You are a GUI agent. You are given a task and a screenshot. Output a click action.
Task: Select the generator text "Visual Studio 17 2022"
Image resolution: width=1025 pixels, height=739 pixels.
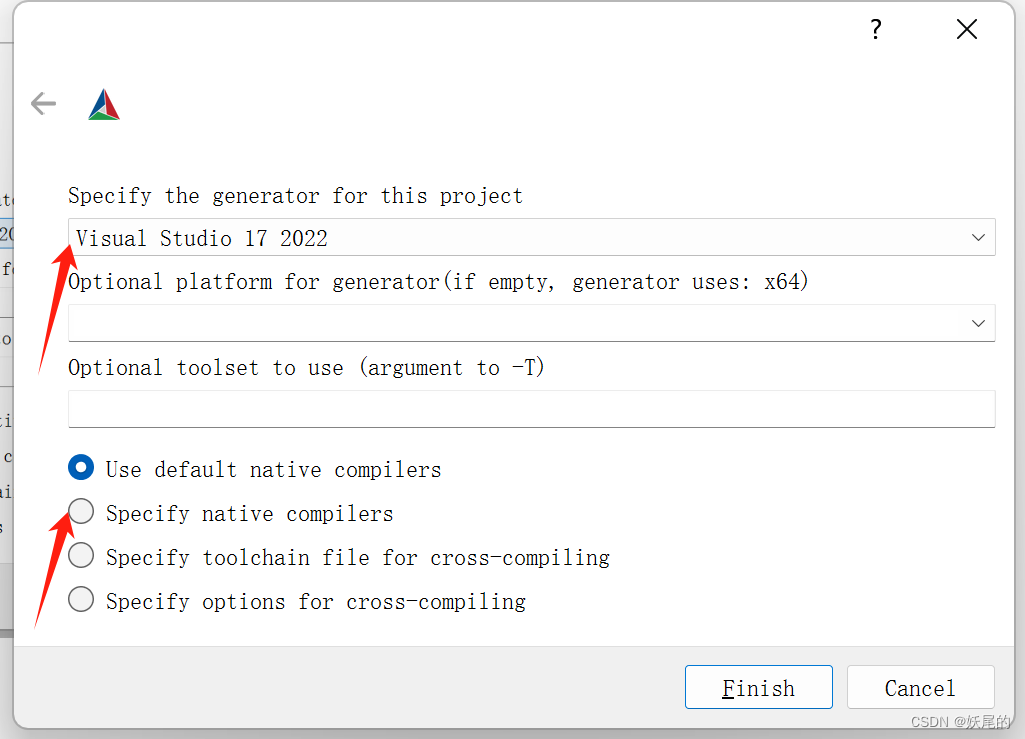200,238
